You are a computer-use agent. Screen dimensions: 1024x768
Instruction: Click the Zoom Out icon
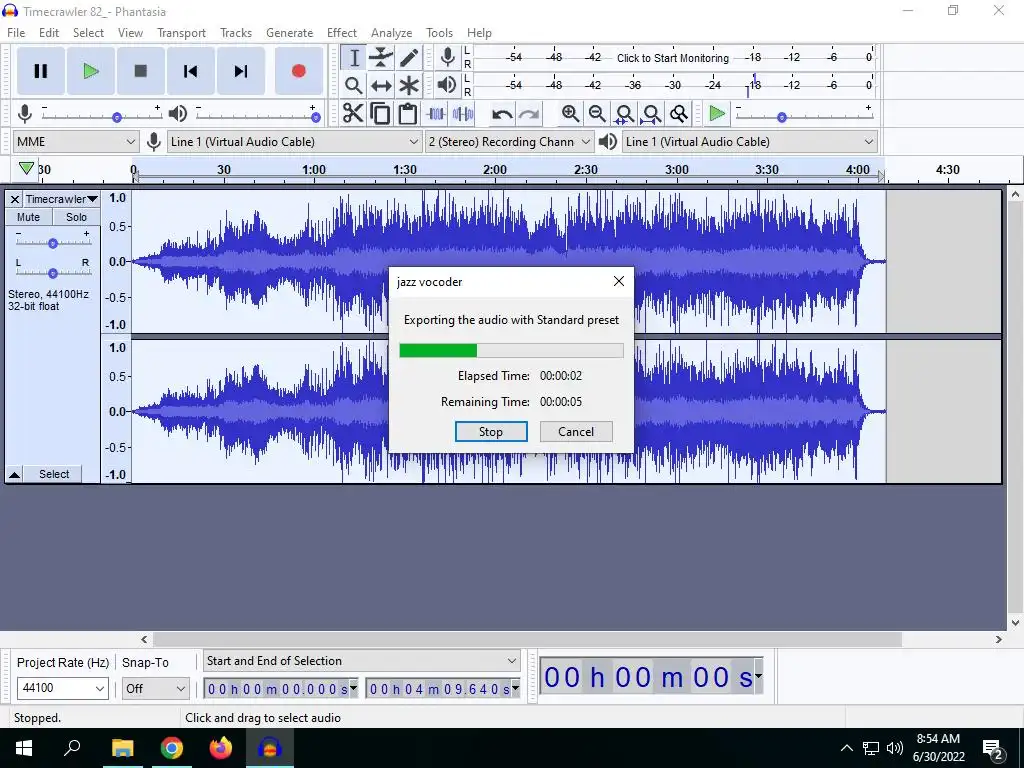tap(597, 114)
